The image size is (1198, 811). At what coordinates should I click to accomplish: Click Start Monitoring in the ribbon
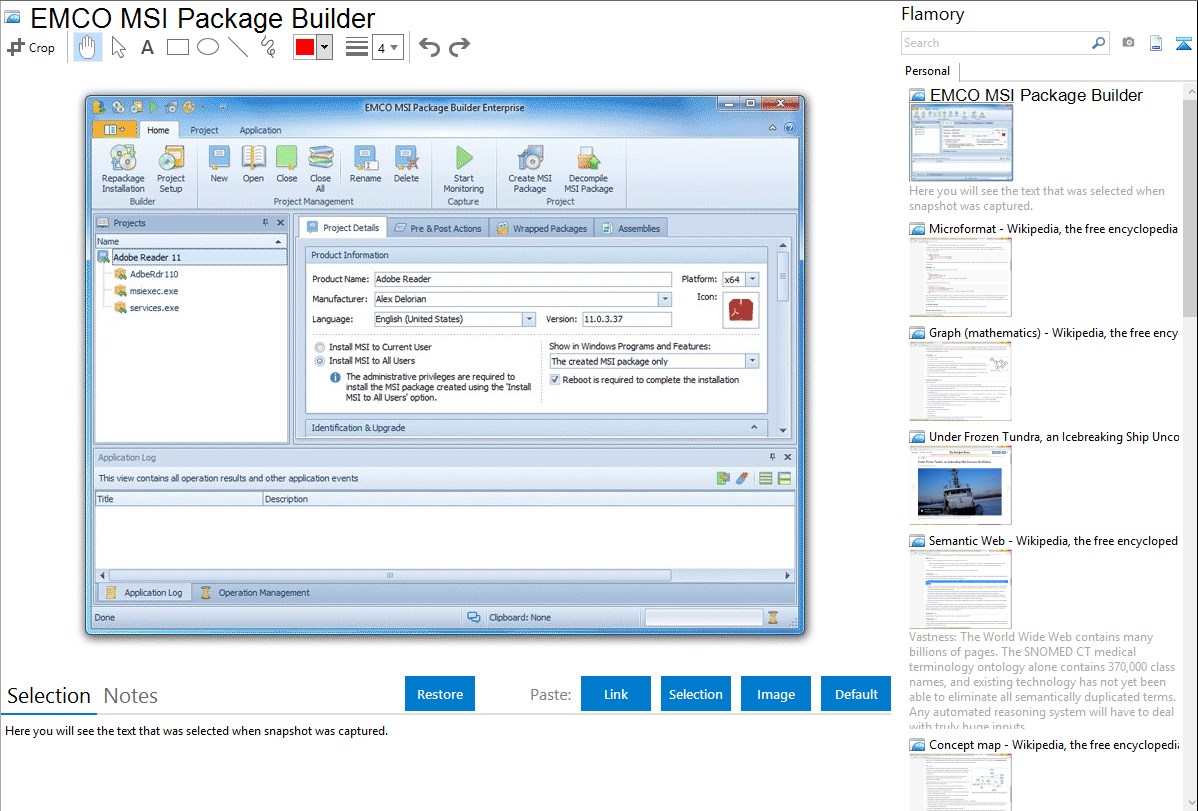tap(464, 169)
